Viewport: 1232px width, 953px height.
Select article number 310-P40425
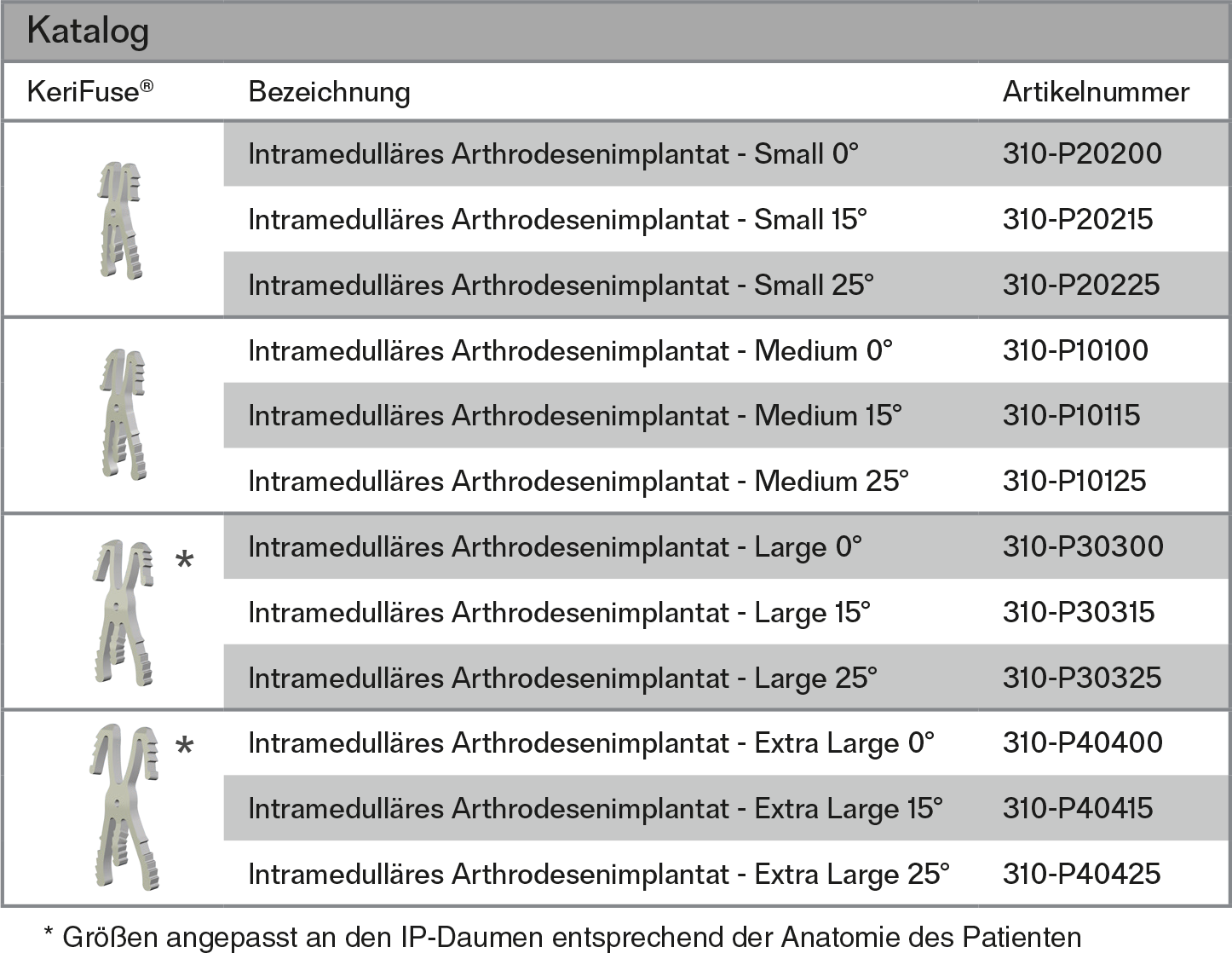(x=1081, y=874)
